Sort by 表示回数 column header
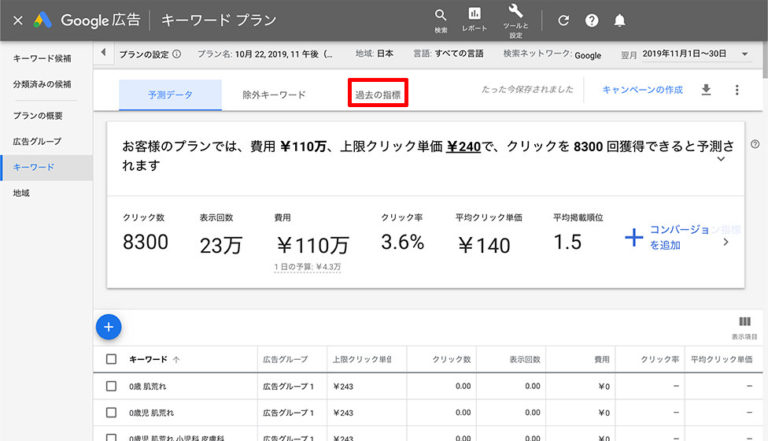The width and height of the screenshot is (768, 441). pos(525,359)
